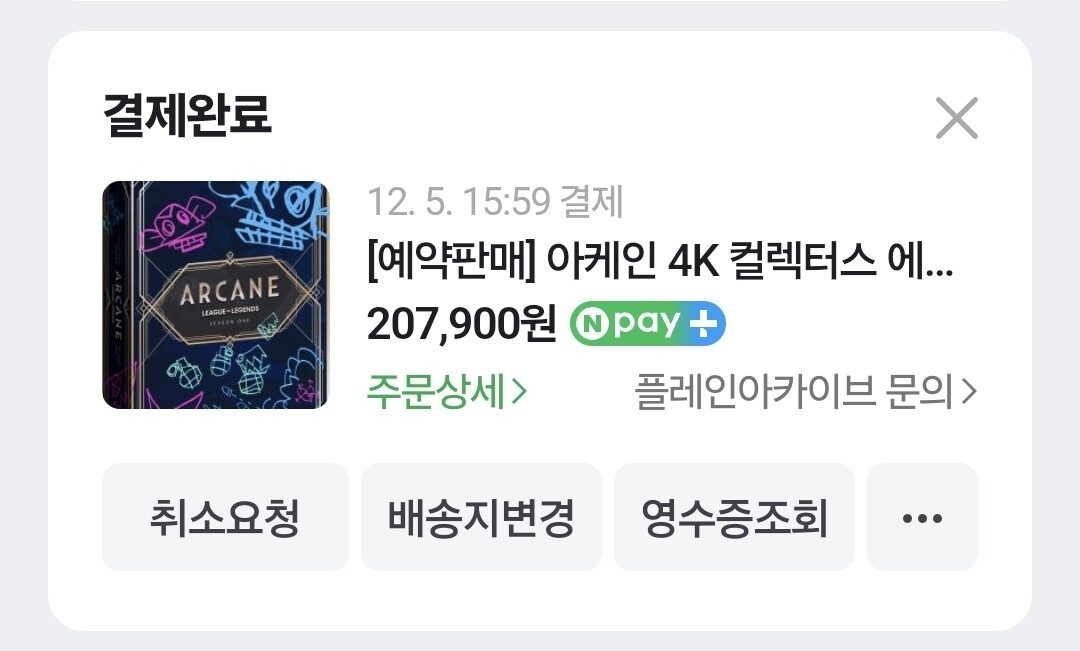The image size is (1080, 651).
Task: Click the 결제완료 status heading
Action: pos(187,114)
